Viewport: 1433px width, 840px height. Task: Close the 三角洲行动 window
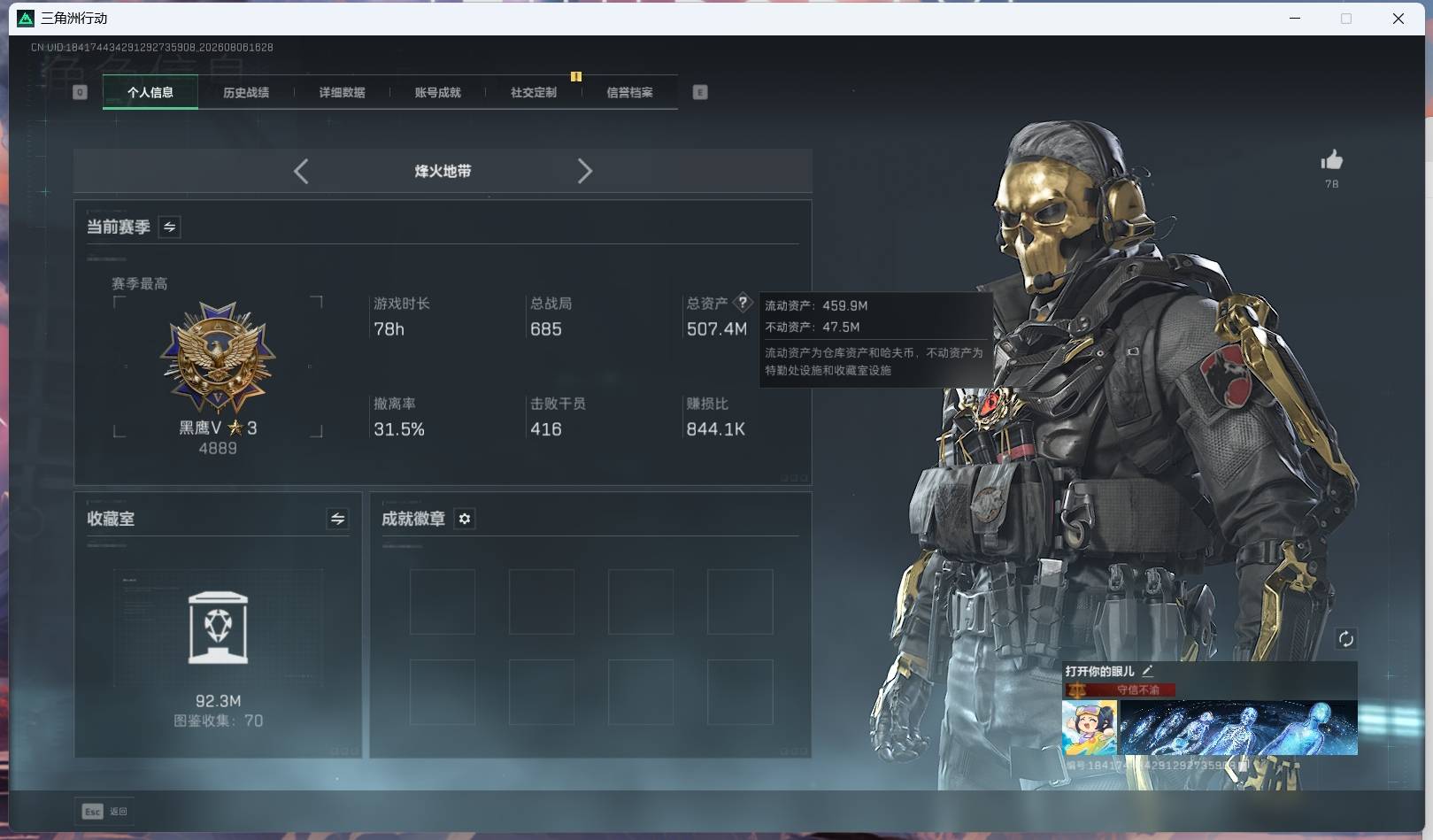1398,19
